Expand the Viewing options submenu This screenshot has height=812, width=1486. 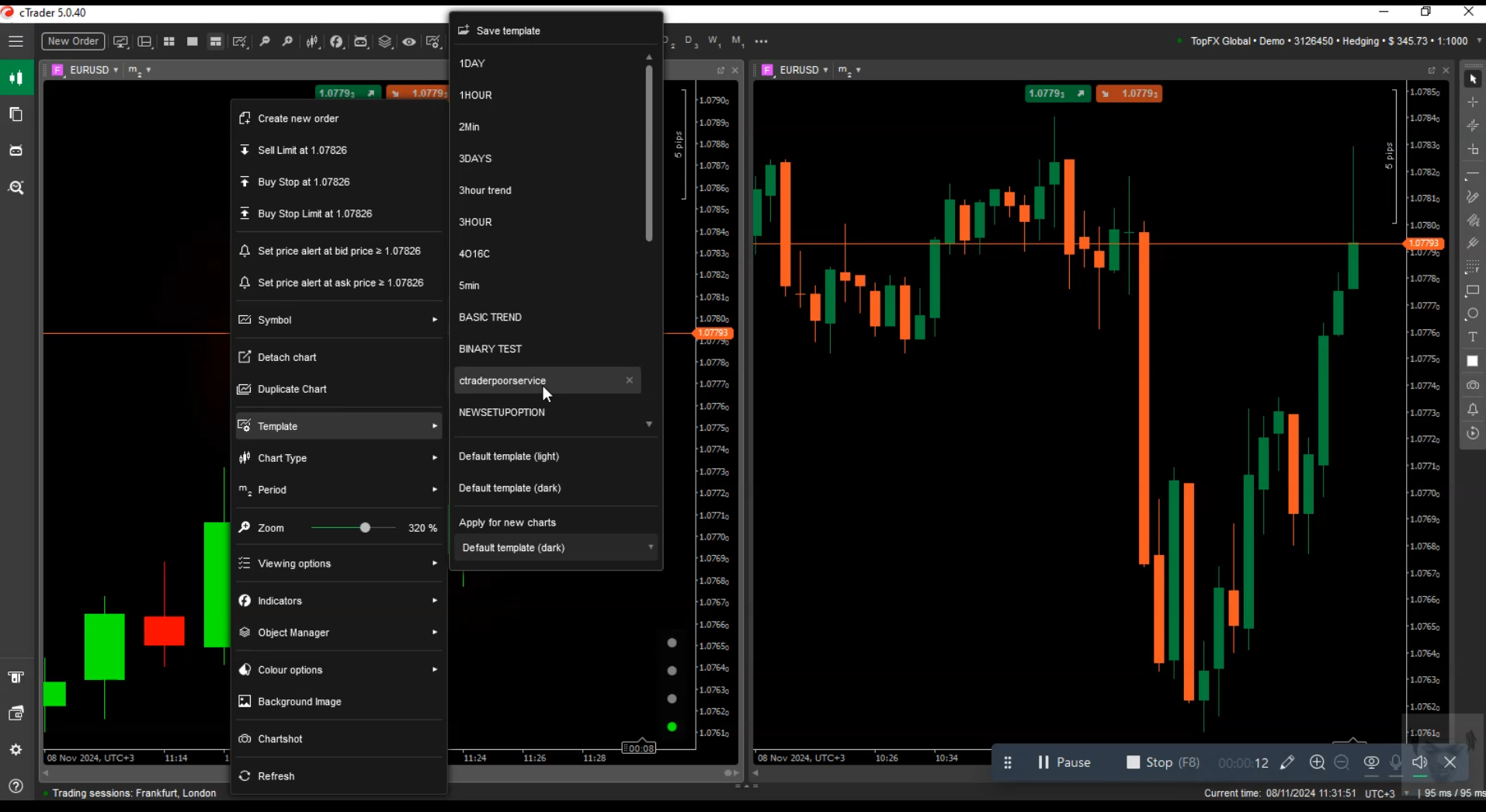click(339, 564)
